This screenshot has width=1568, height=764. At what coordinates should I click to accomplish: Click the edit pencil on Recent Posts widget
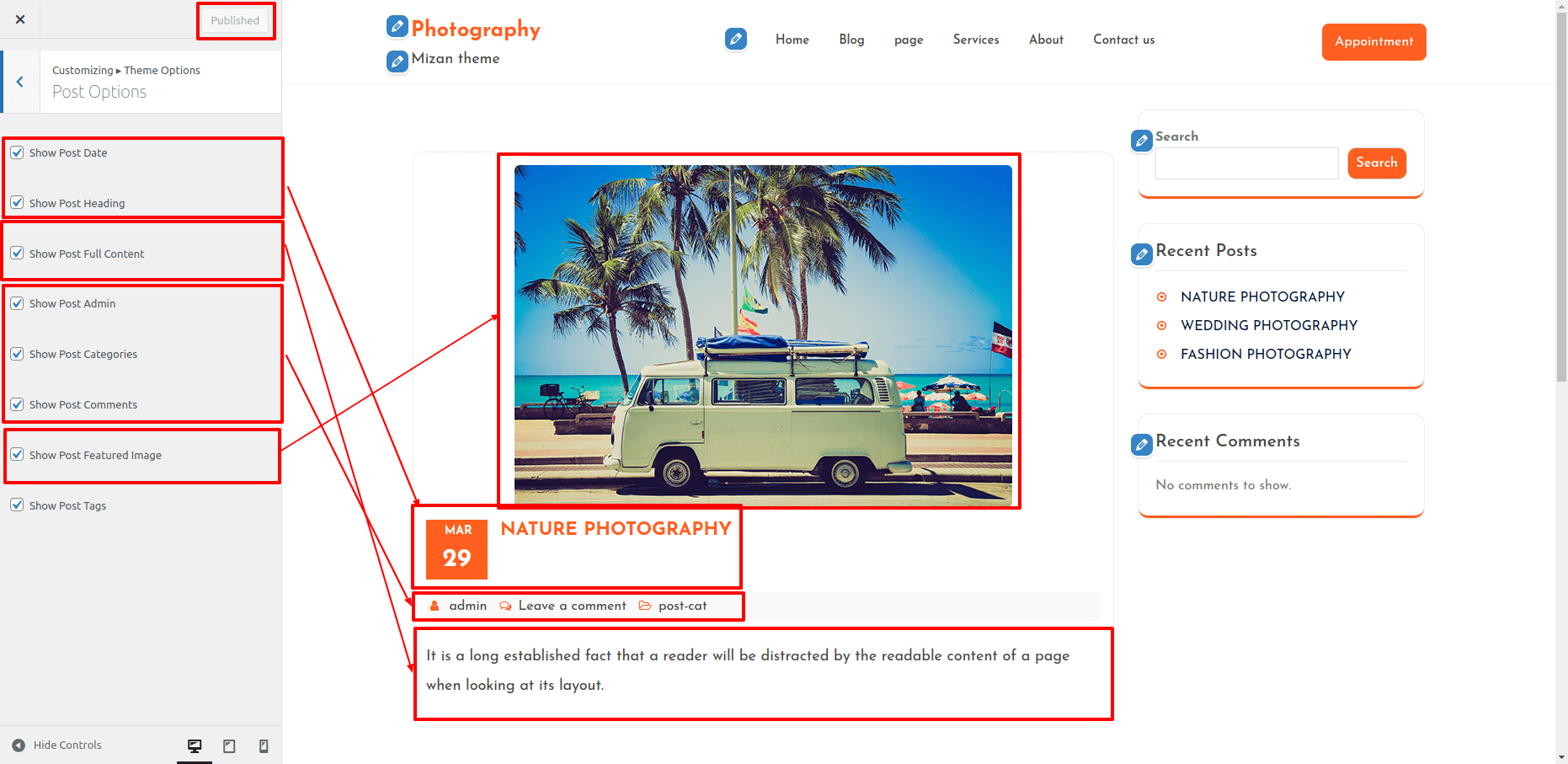[x=1142, y=254]
